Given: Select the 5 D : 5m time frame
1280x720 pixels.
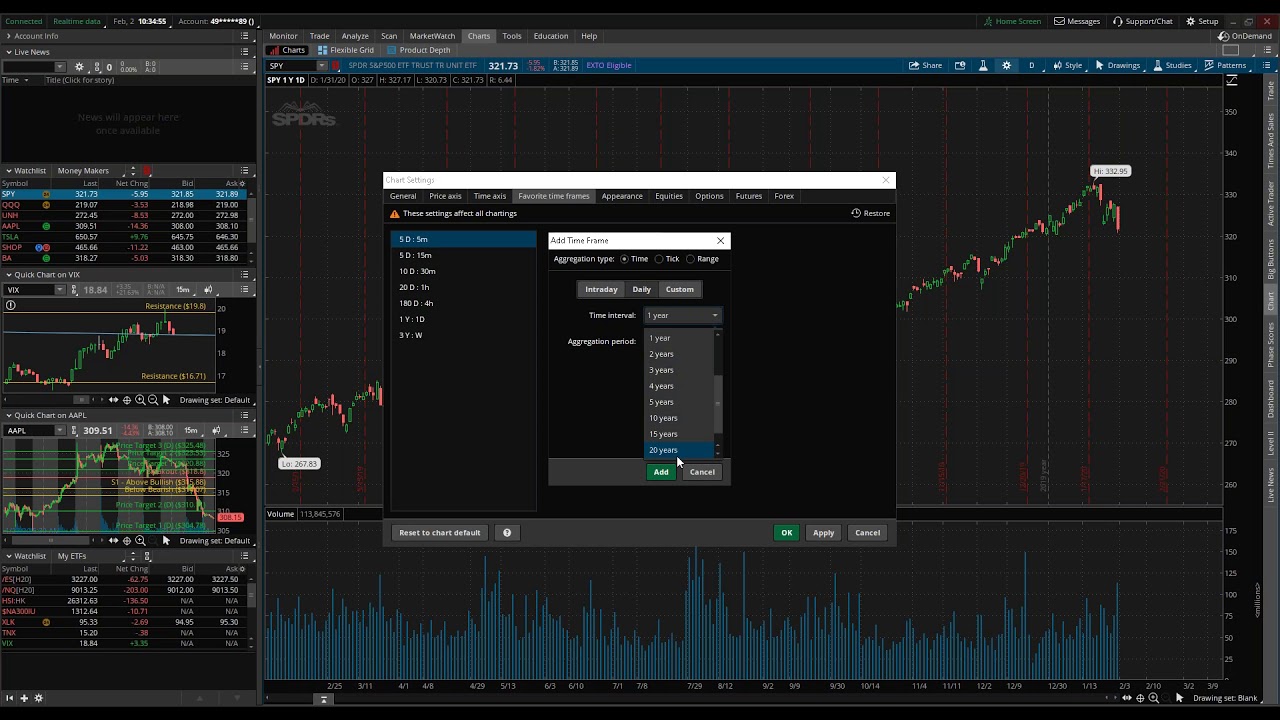Looking at the screenshot, I should pyautogui.click(x=464, y=239).
